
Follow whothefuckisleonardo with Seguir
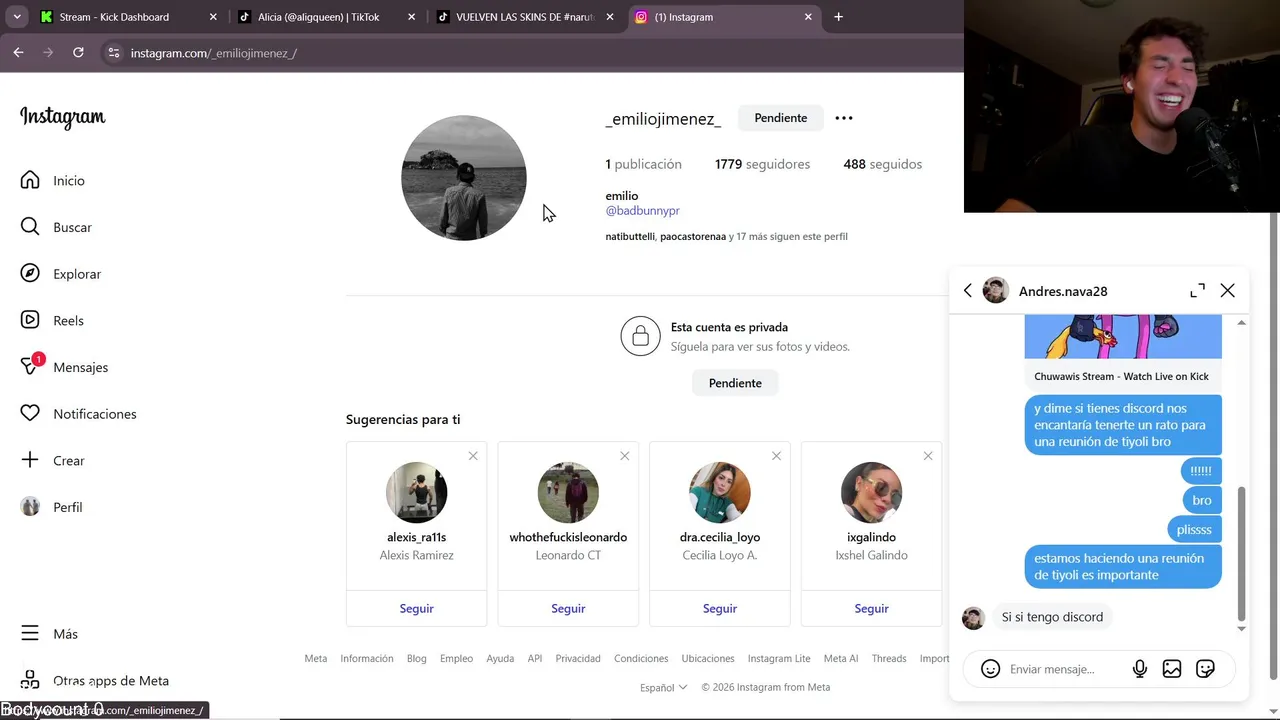[568, 608]
